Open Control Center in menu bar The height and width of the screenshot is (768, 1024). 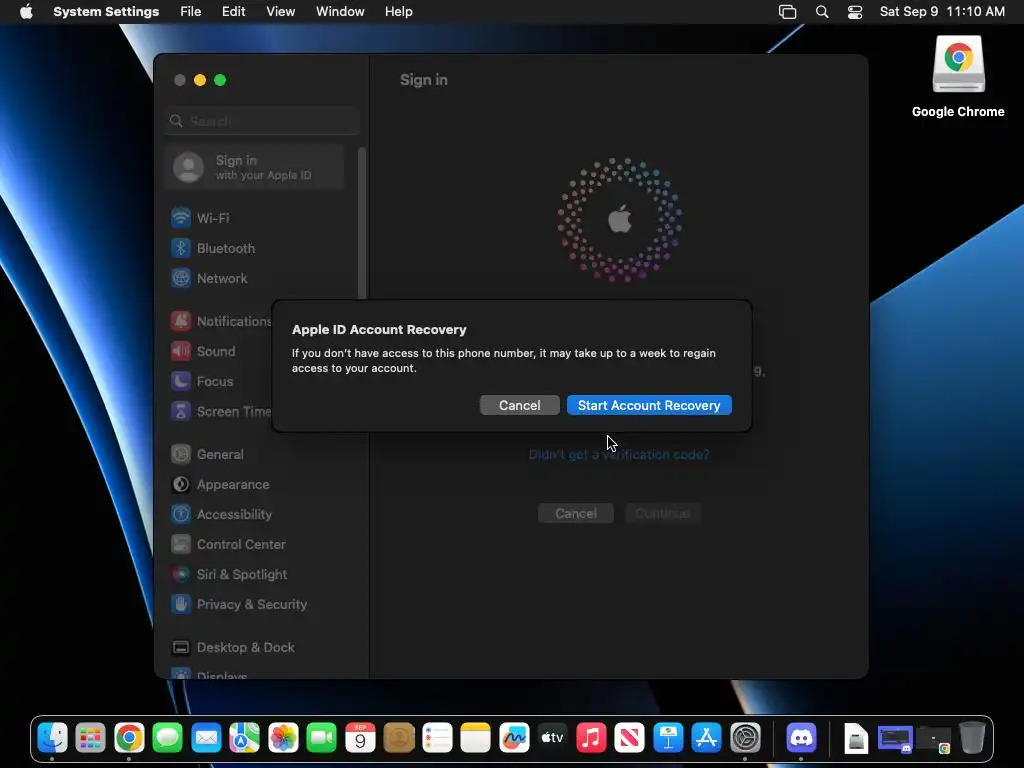[855, 12]
